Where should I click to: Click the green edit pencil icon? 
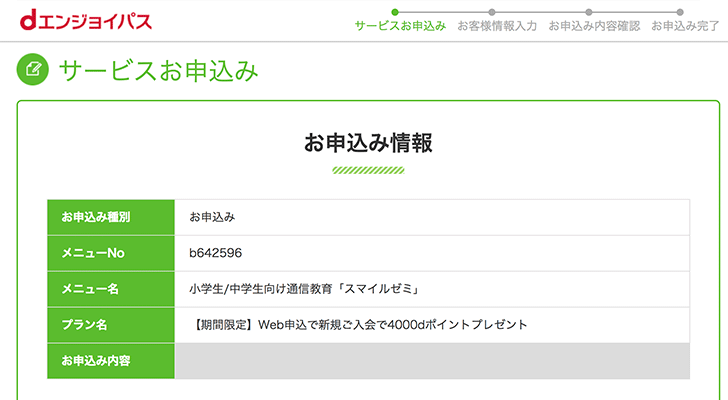[32, 70]
